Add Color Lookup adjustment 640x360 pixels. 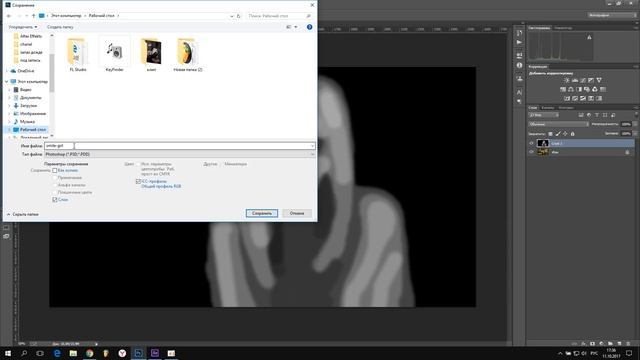coord(603,89)
